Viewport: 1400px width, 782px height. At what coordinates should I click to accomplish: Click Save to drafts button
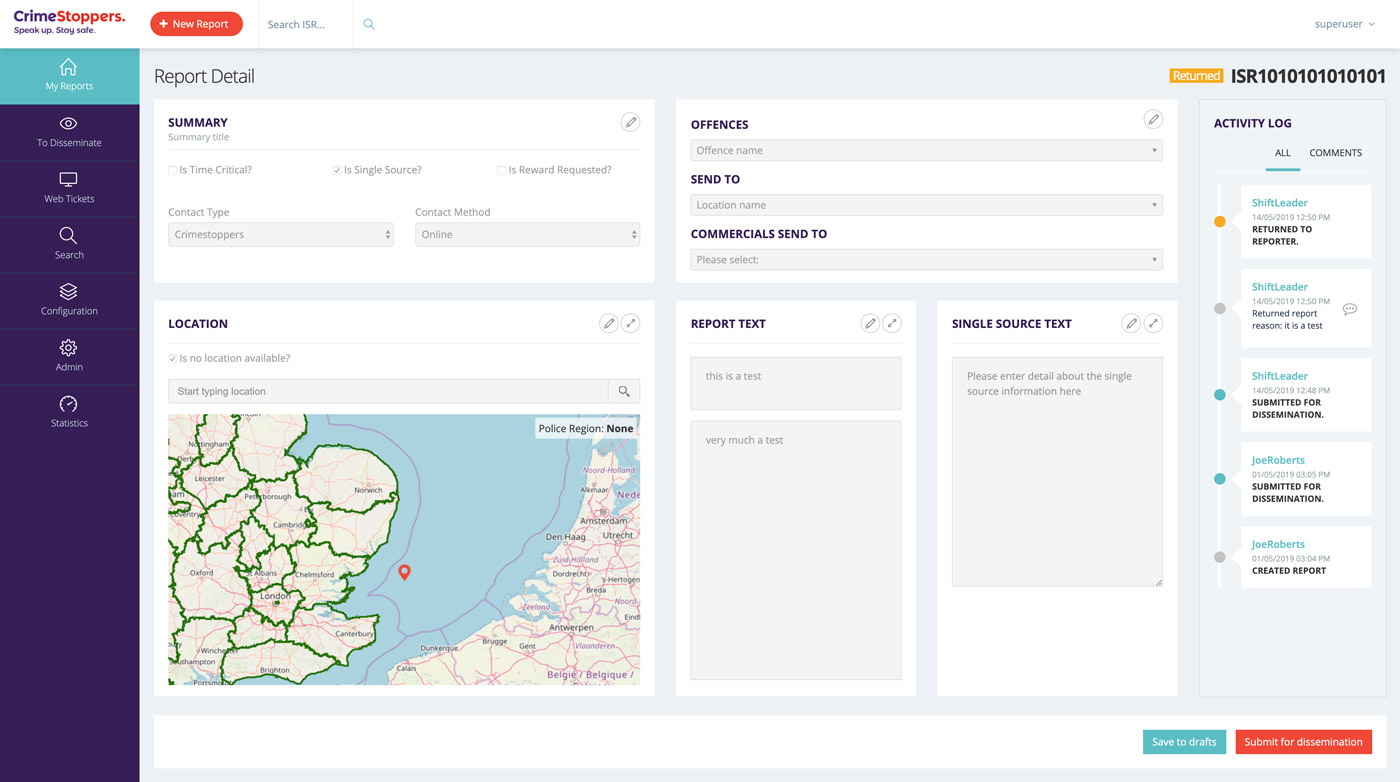[x=1184, y=742]
